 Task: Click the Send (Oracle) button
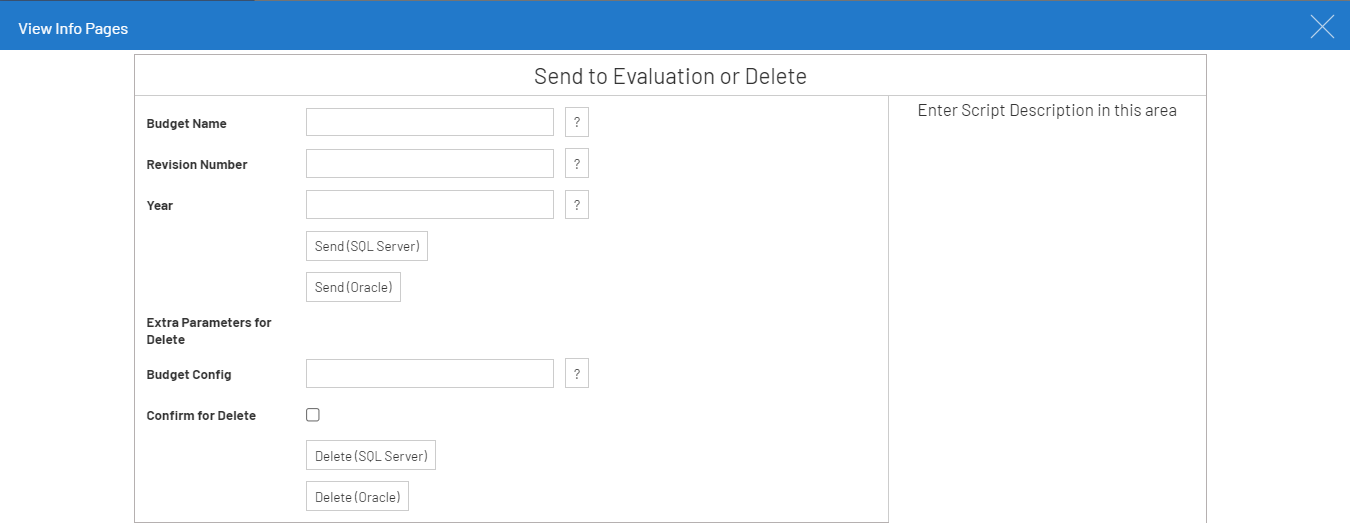[x=353, y=288]
